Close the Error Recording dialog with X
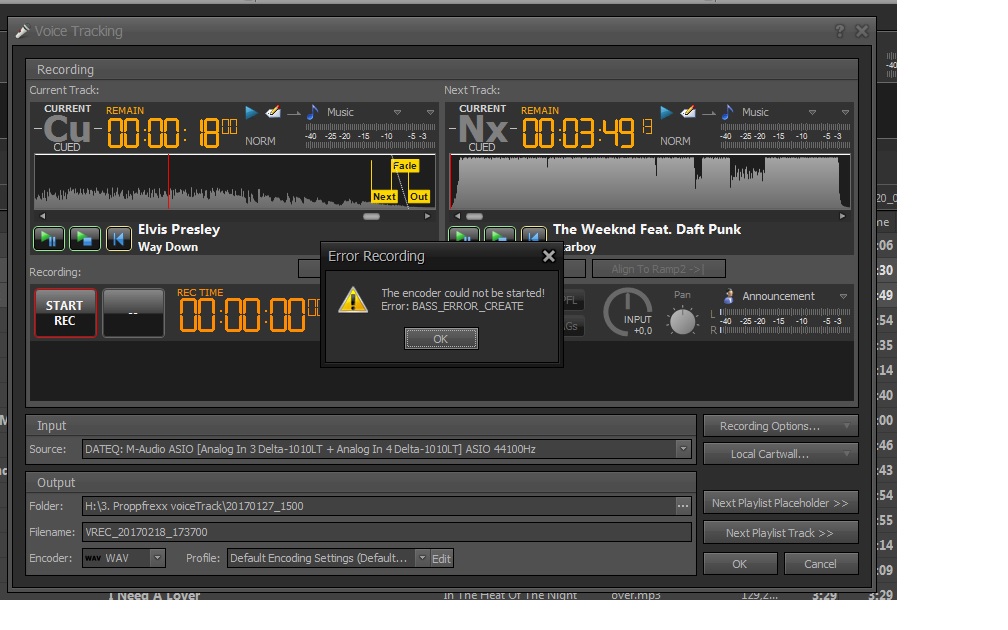This screenshot has height=630, width=1008. coord(548,256)
